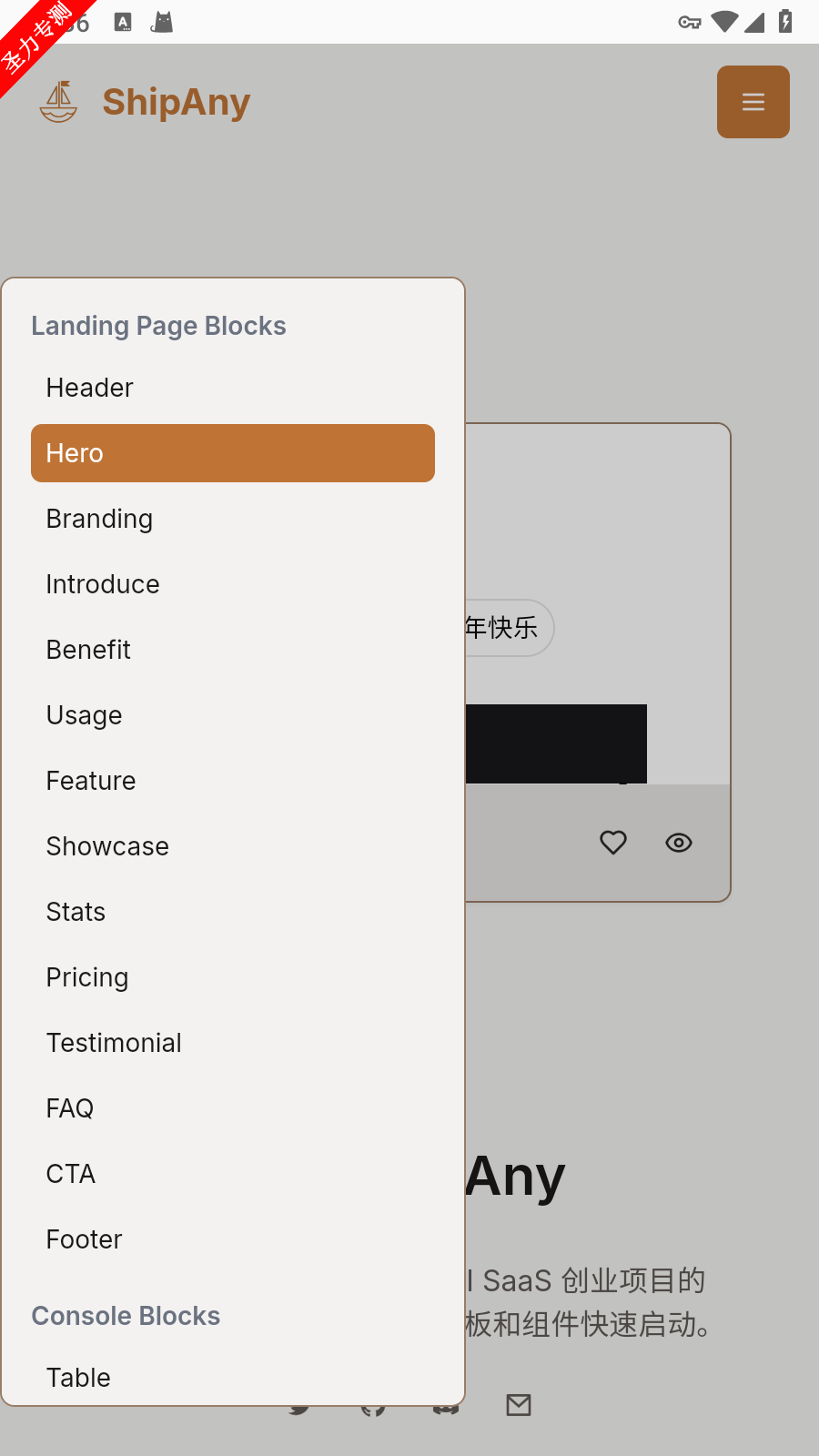The width and height of the screenshot is (819, 1456).
Task: Choose the Testimonial menu item
Action: [x=233, y=1043]
